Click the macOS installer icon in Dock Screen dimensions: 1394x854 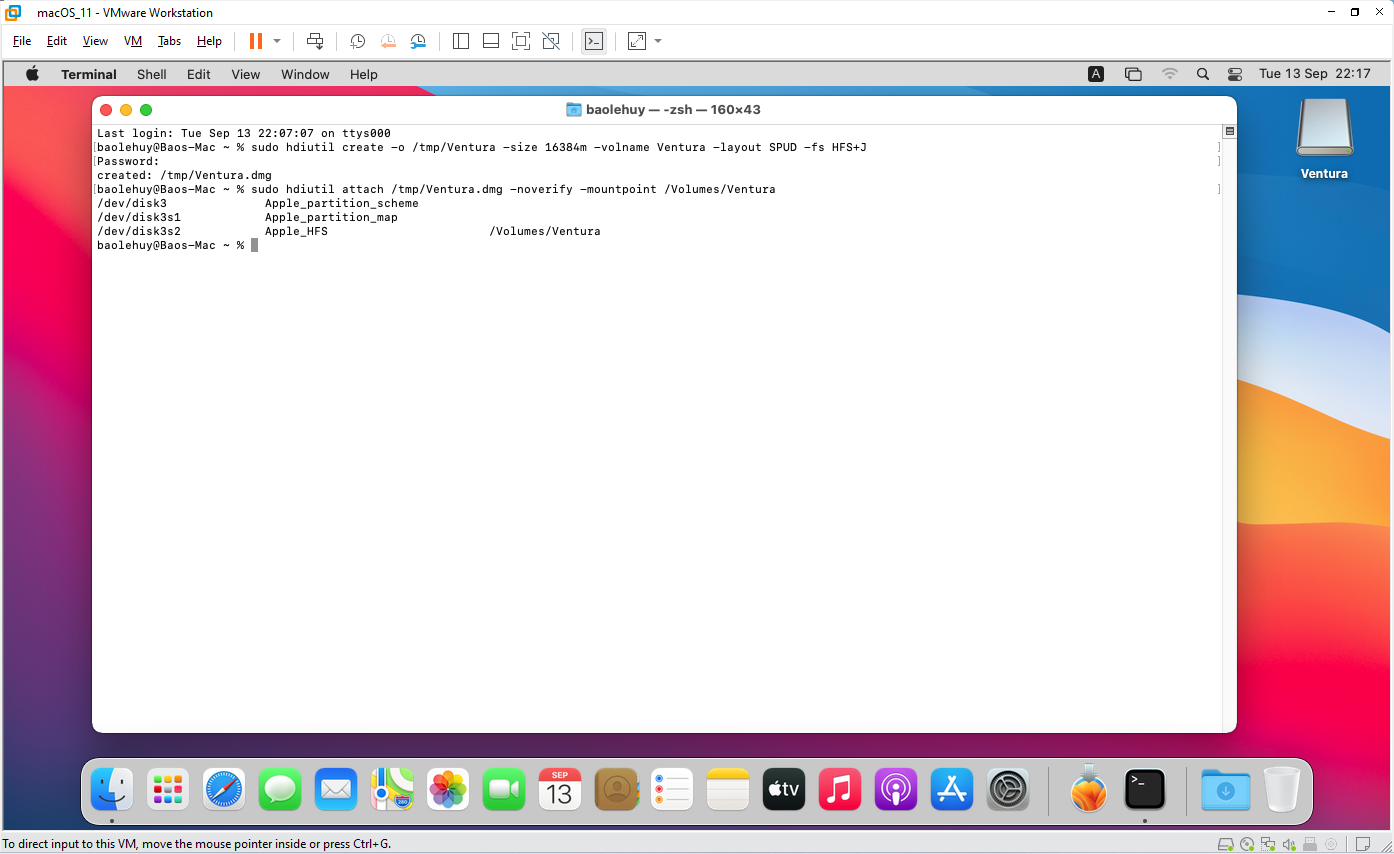[x=1089, y=788]
